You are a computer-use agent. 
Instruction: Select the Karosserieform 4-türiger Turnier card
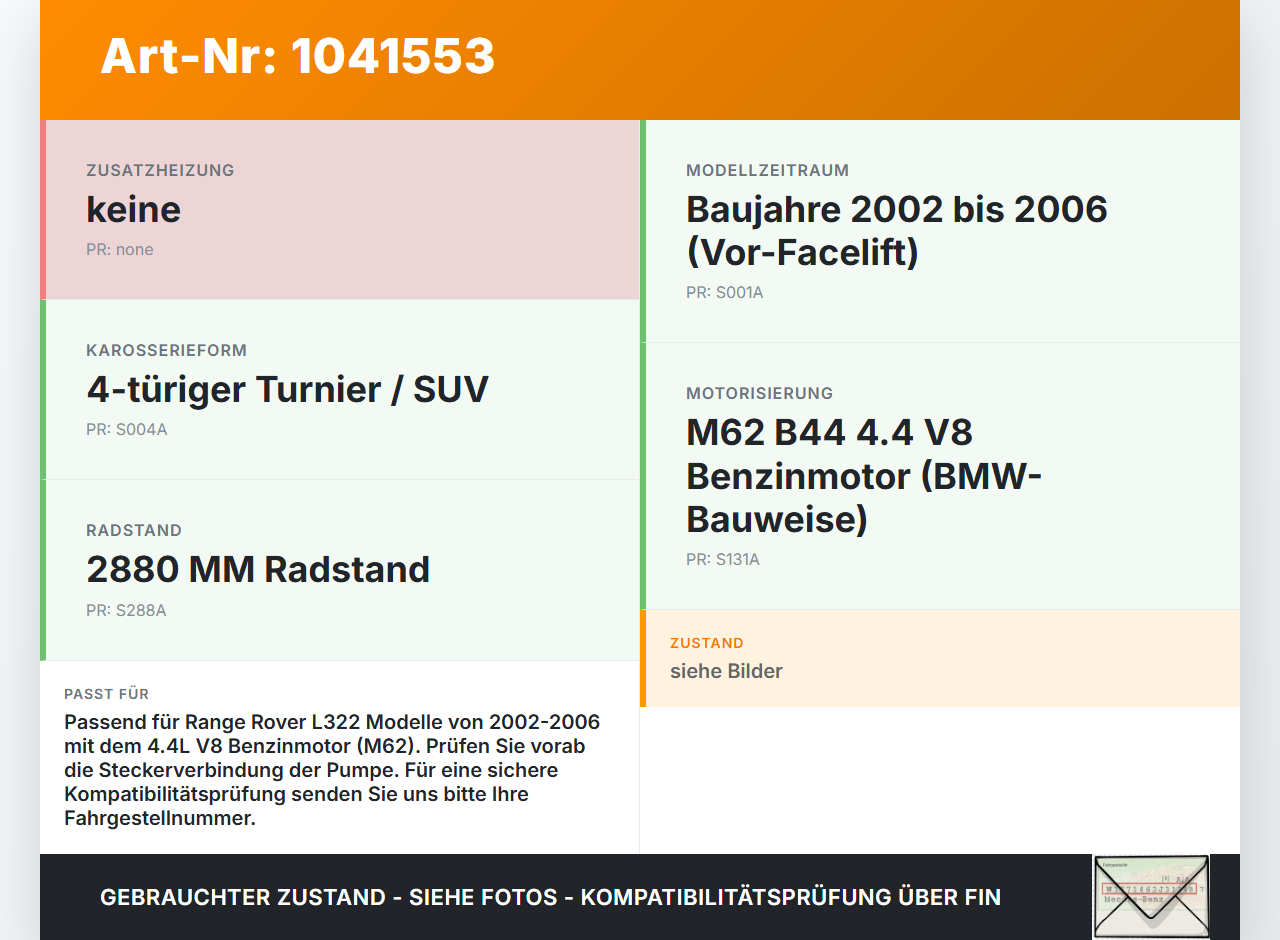[x=340, y=390]
